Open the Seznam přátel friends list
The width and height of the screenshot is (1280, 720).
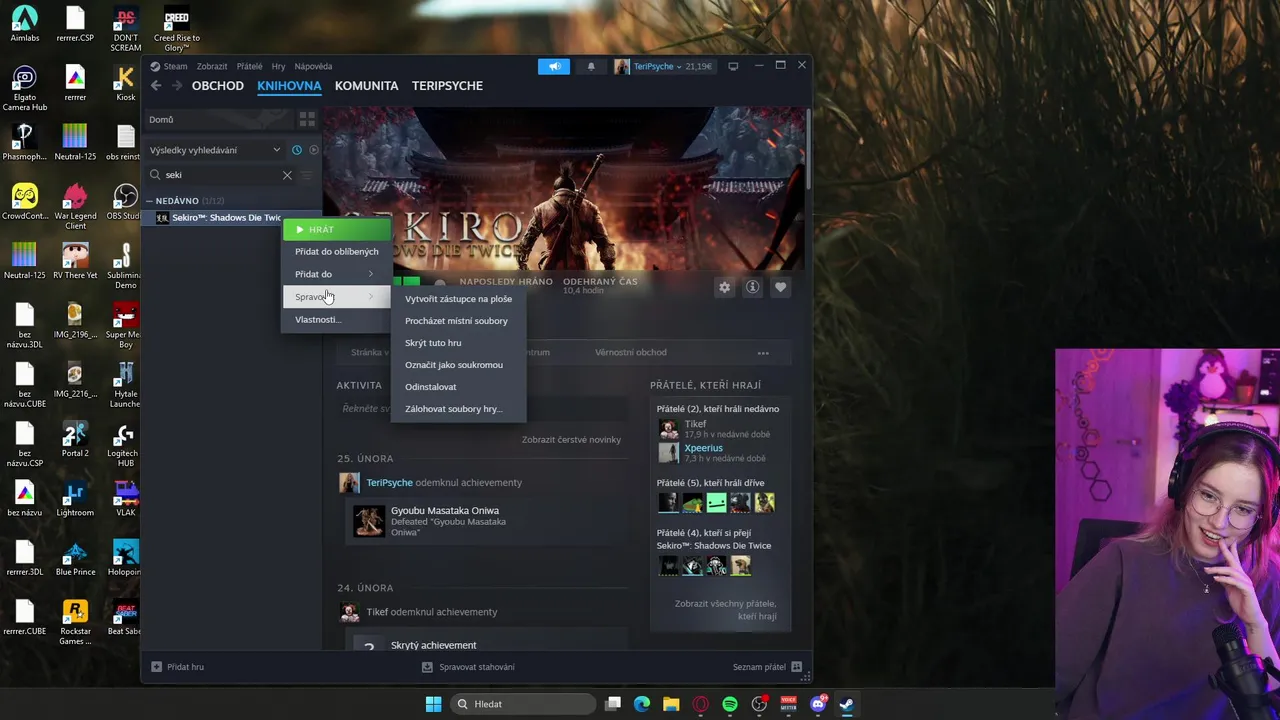point(767,667)
